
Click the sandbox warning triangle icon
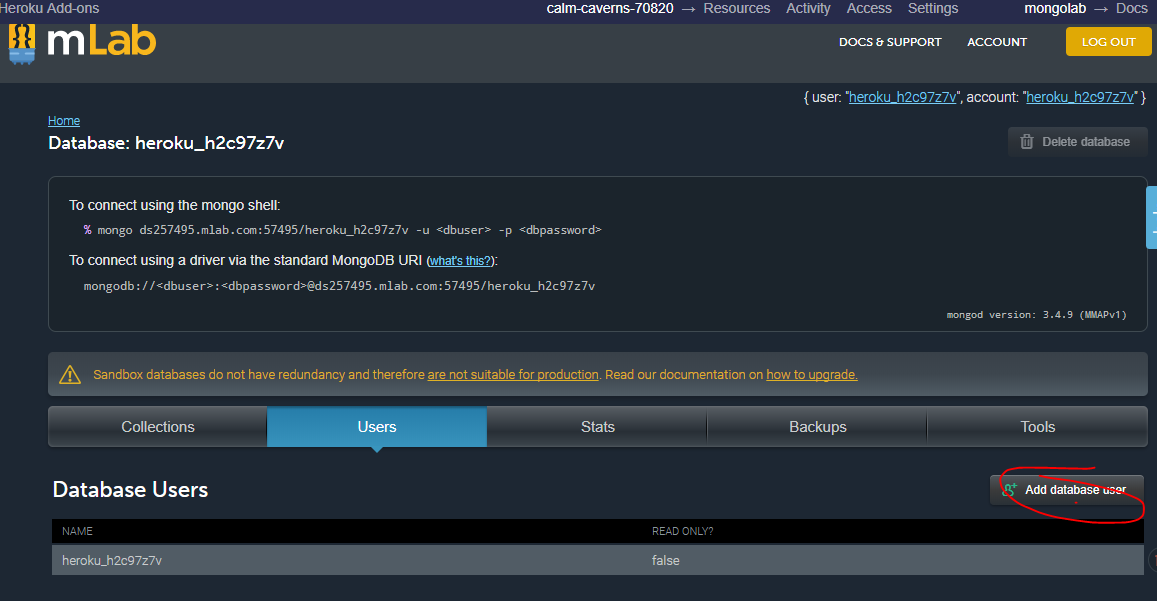[x=70, y=374]
